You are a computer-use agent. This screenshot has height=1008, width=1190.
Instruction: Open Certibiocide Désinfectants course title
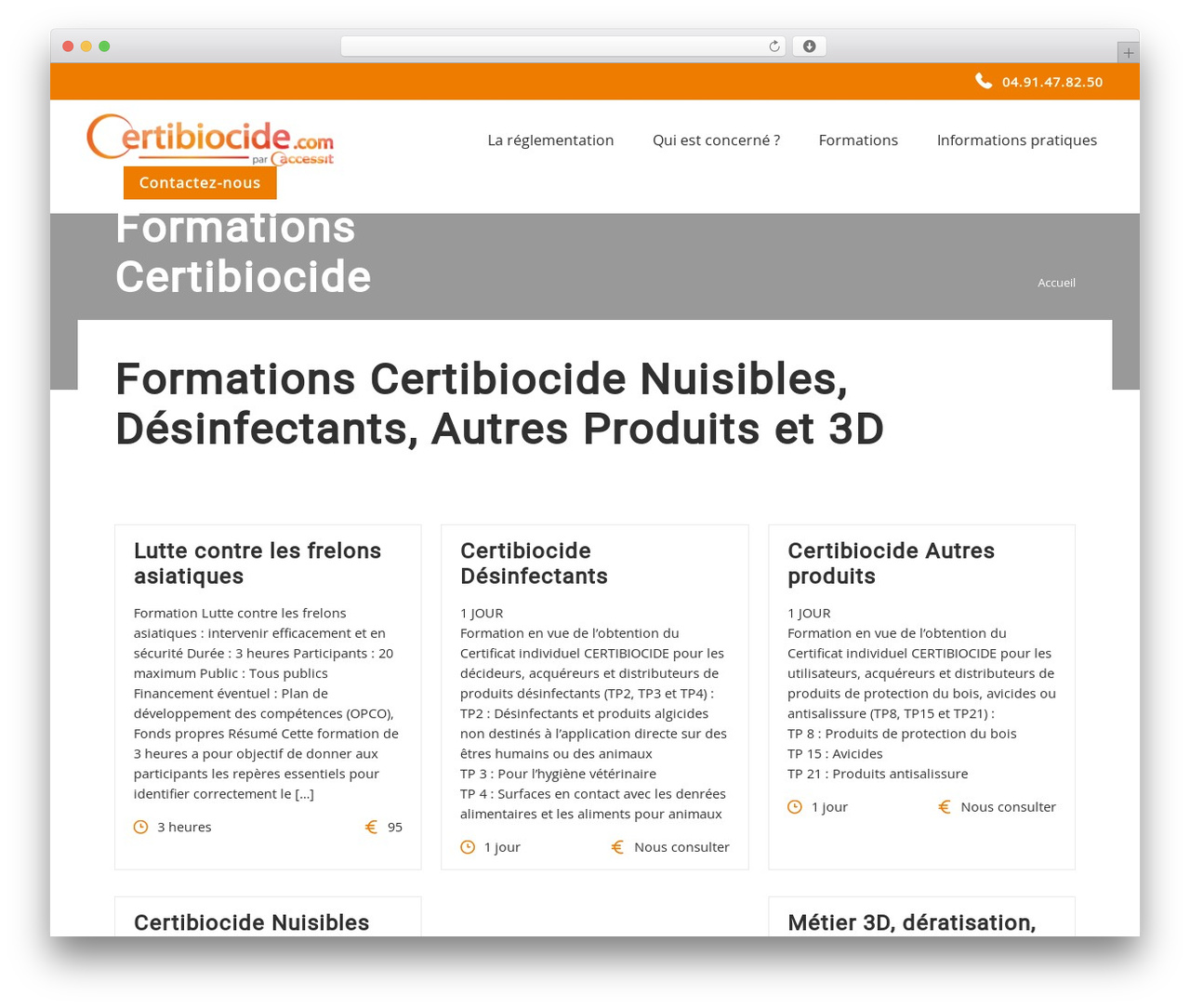(x=534, y=564)
